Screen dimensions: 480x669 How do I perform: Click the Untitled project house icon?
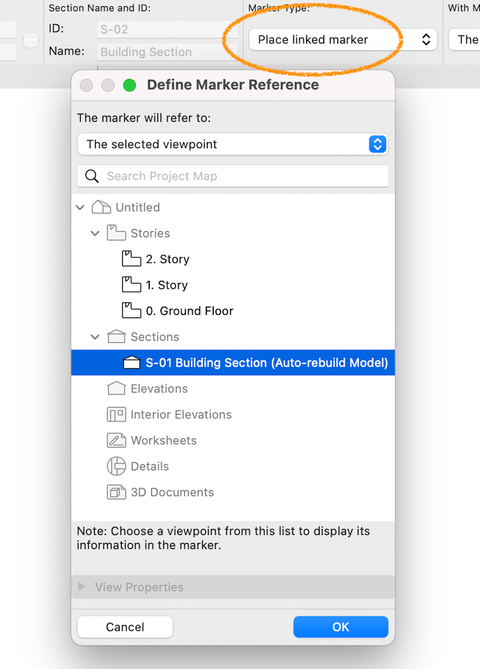pos(101,207)
